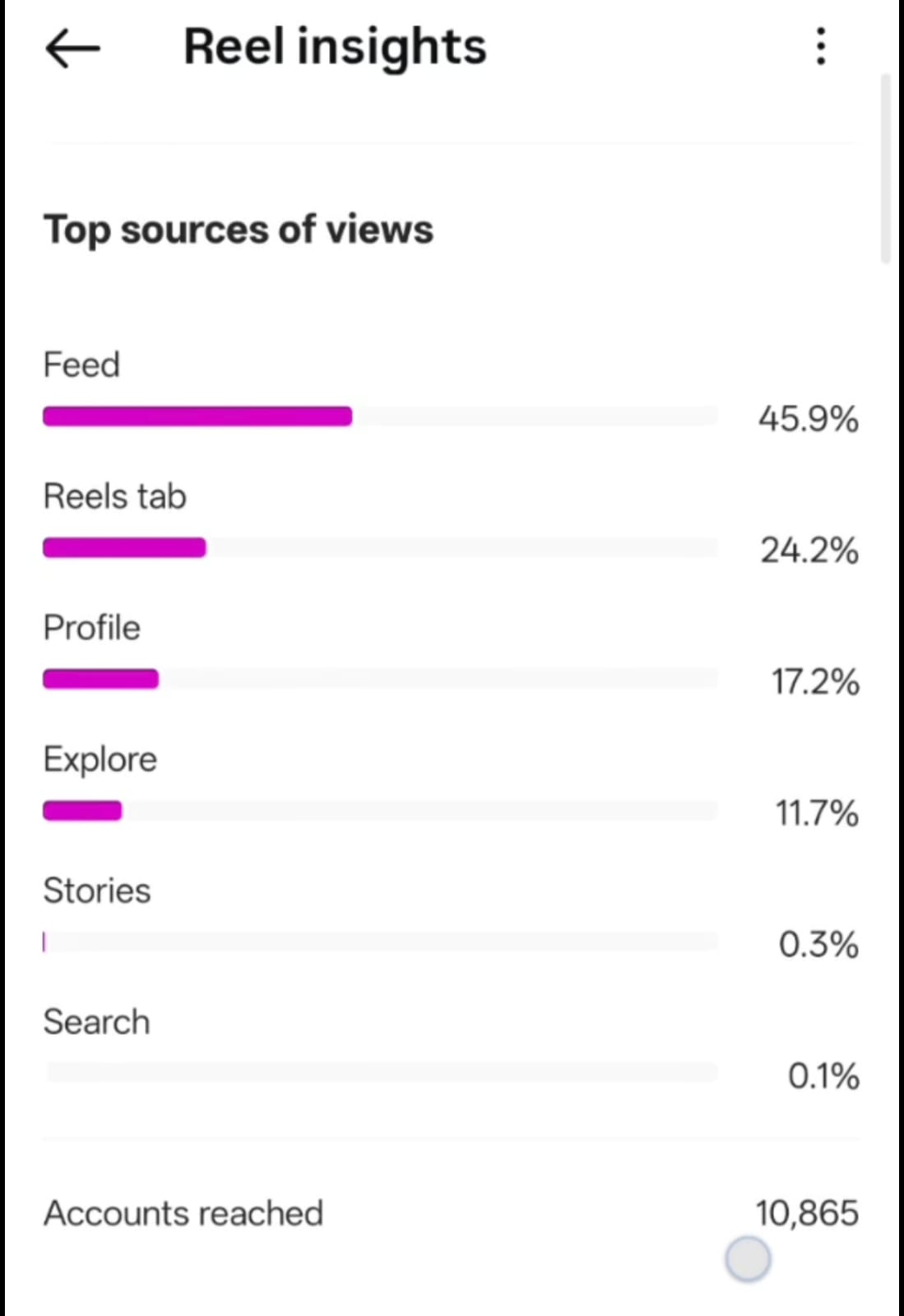This screenshot has height=1316, width=904.
Task: Click the 10,865 accounts reached number
Action: [x=806, y=1213]
